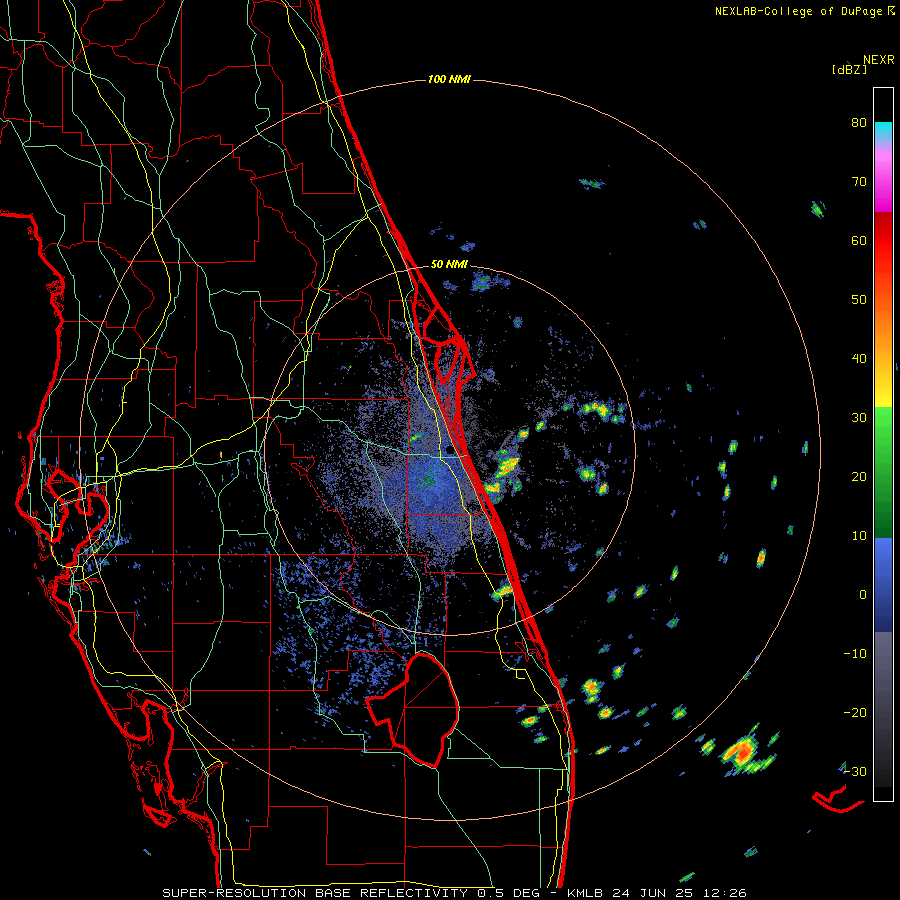The height and width of the screenshot is (900, 900).
Task: Click the red band of the color bar
Action: (x=883, y=241)
